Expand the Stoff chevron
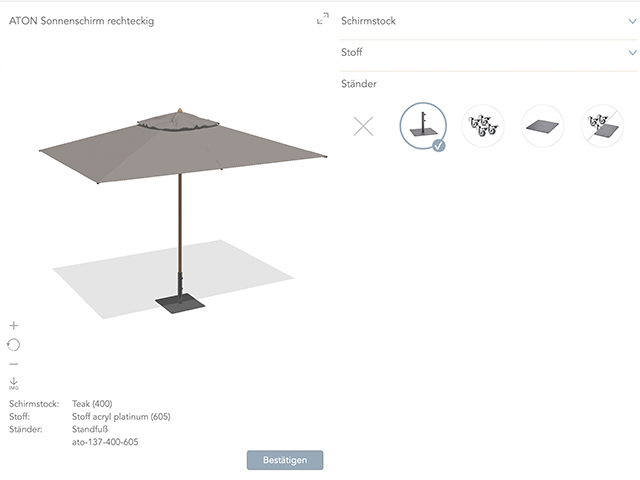Image resolution: width=640 pixels, height=480 pixels. click(x=631, y=52)
